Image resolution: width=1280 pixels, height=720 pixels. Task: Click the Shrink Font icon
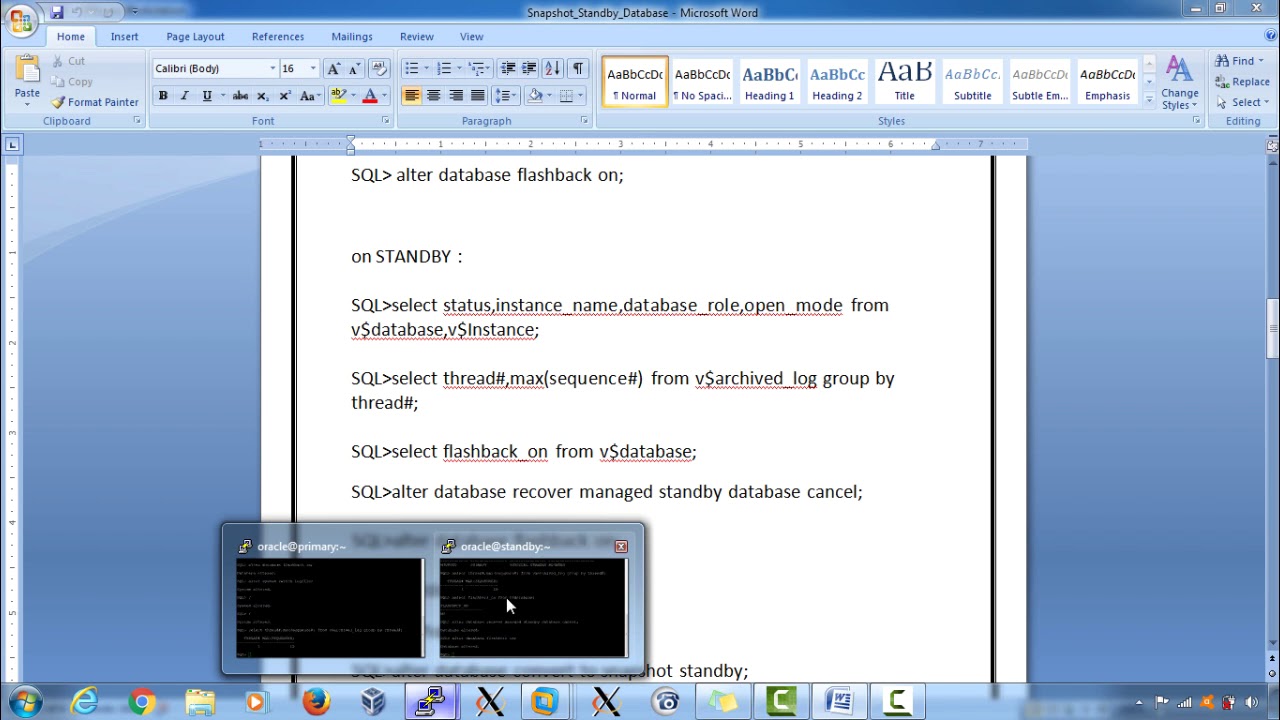355,68
